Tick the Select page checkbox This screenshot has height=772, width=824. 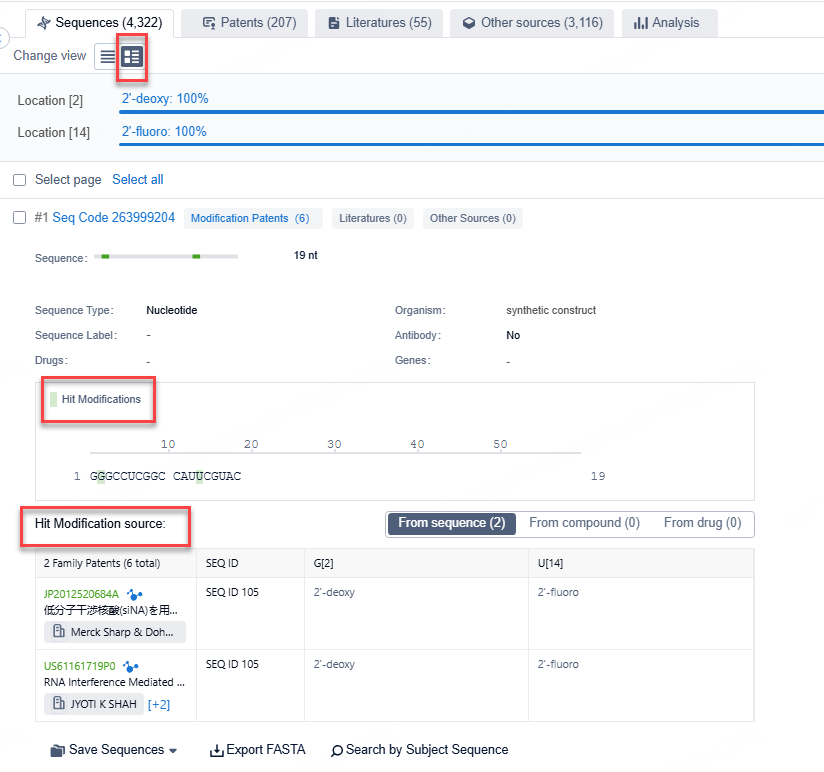19,180
